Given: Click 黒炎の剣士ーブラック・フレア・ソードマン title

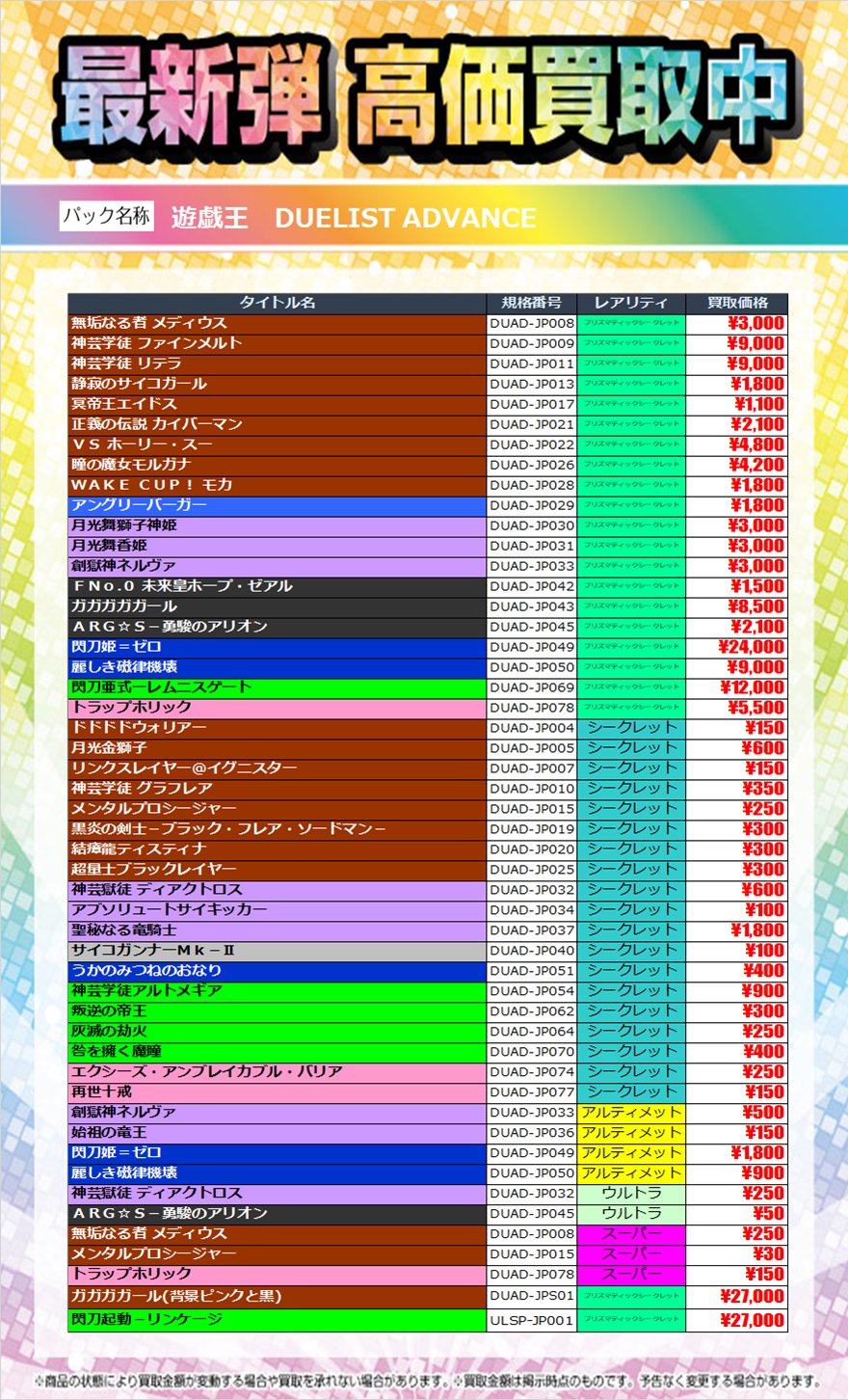Looking at the screenshot, I should point(227,829).
